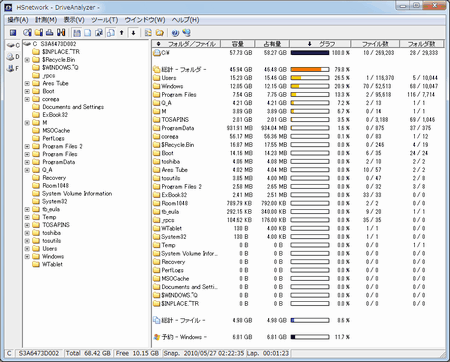Open the ヘルプ(H) menu
This screenshot has width=450, height=362.
click(x=185, y=20)
